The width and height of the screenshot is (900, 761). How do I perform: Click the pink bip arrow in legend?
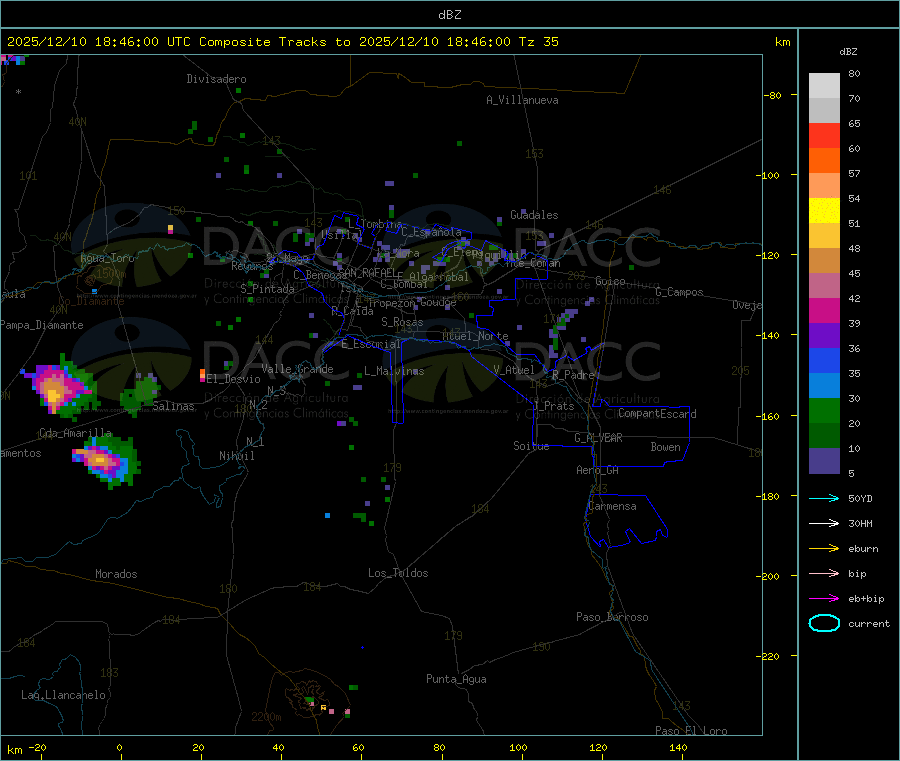[x=824, y=573]
